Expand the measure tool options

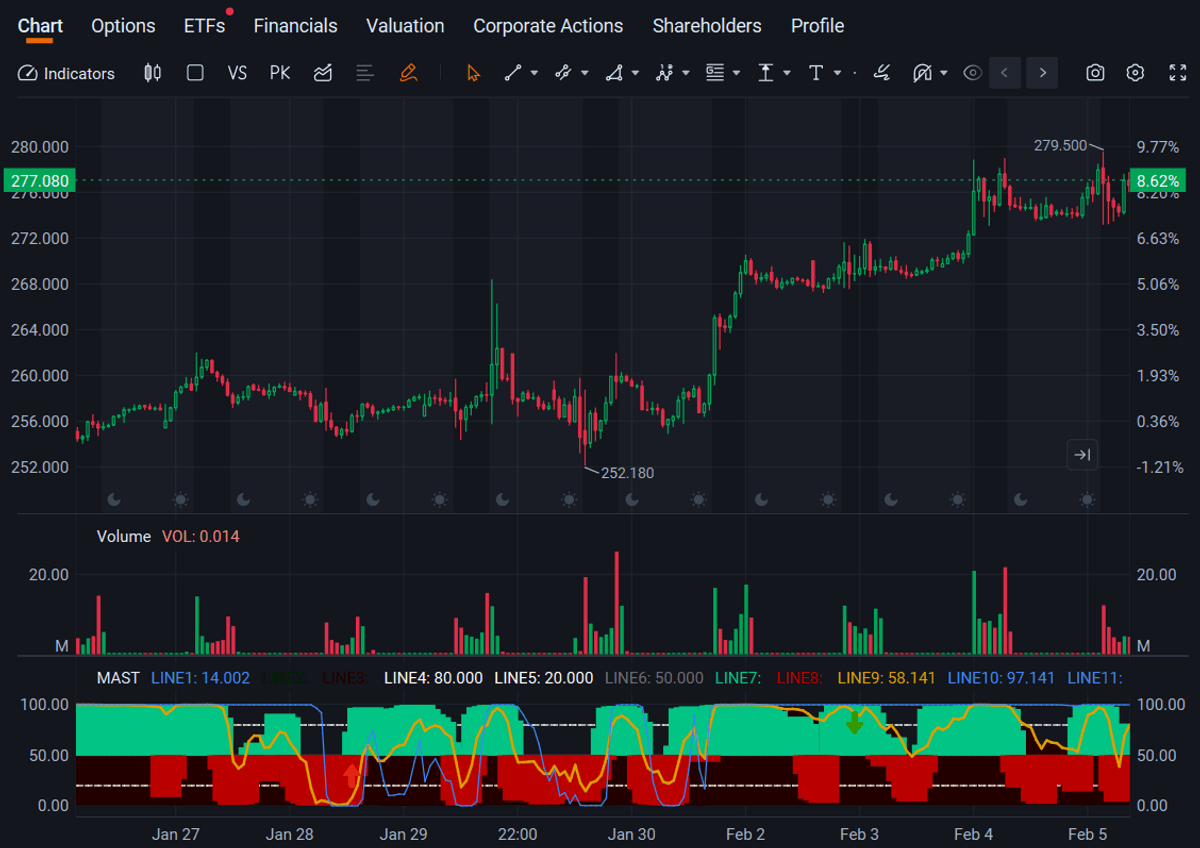click(787, 73)
